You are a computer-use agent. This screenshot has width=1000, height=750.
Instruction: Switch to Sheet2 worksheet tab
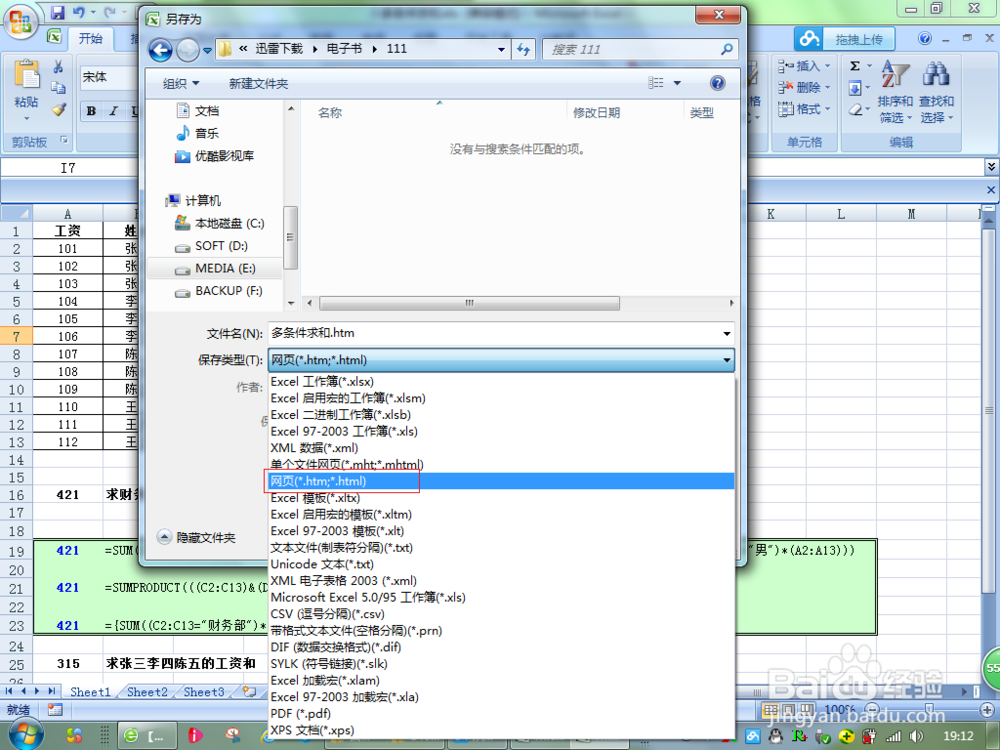pyautogui.click(x=147, y=691)
